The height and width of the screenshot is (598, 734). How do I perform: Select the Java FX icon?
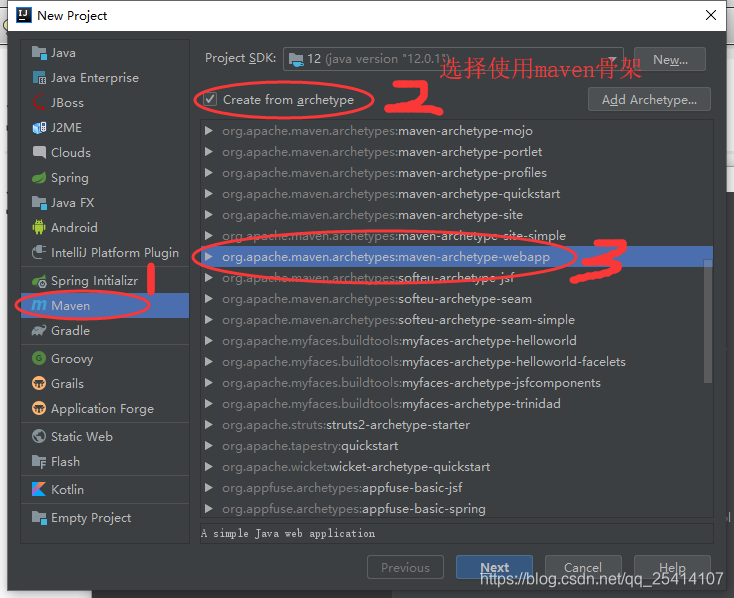pyautogui.click(x=39, y=203)
